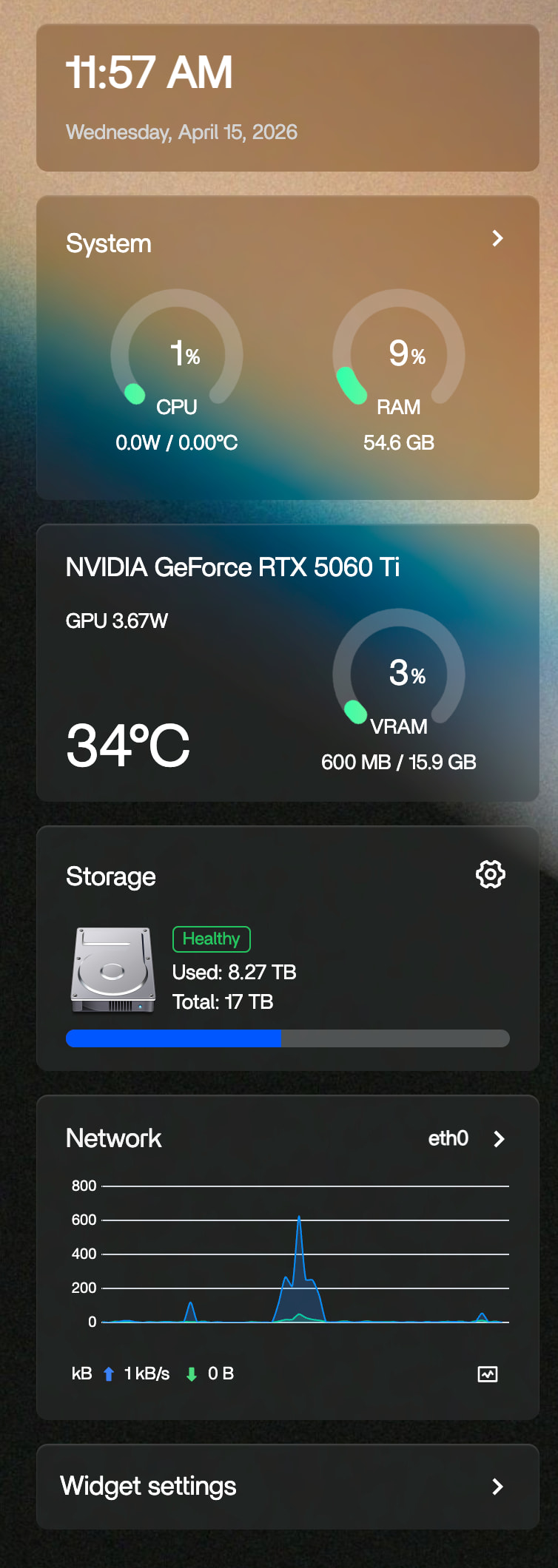Open Widget settings chevron arrow
558x1568 pixels.
click(497, 1487)
